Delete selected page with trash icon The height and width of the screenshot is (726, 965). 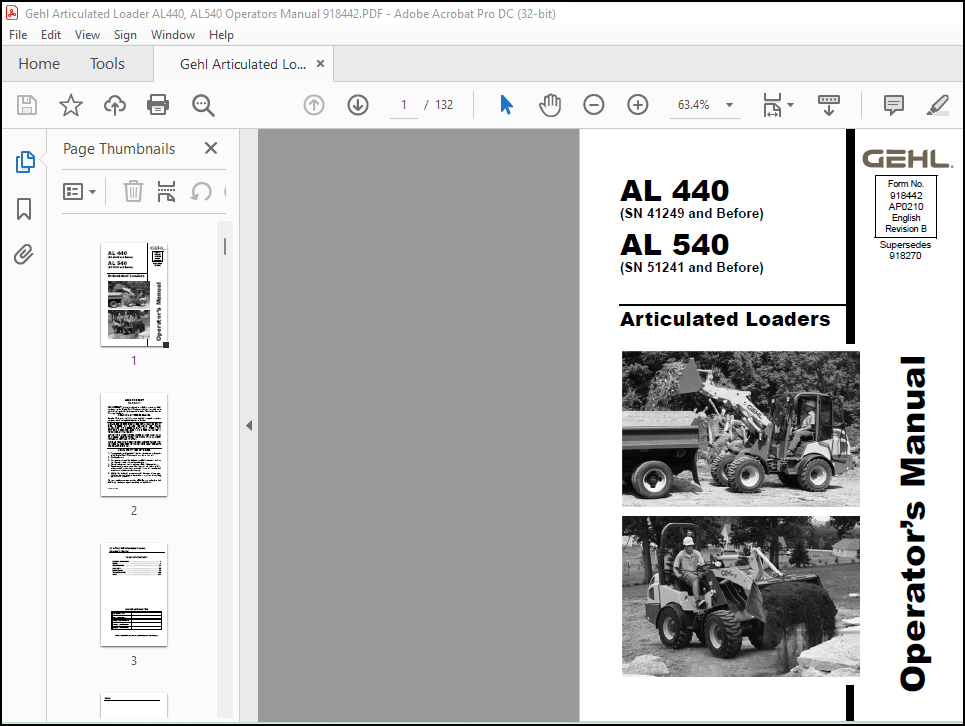point(133,191)
